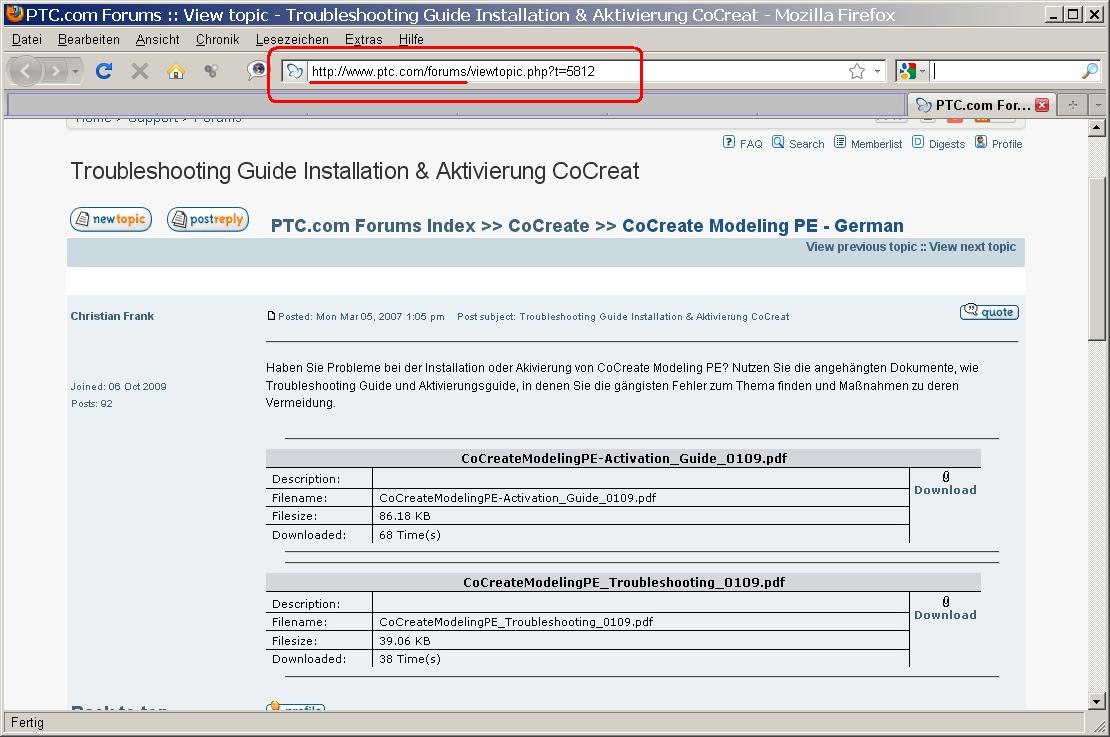Click the Digests icon
The height and width of the screenshot is (737, 1110).
coord(917,142)
